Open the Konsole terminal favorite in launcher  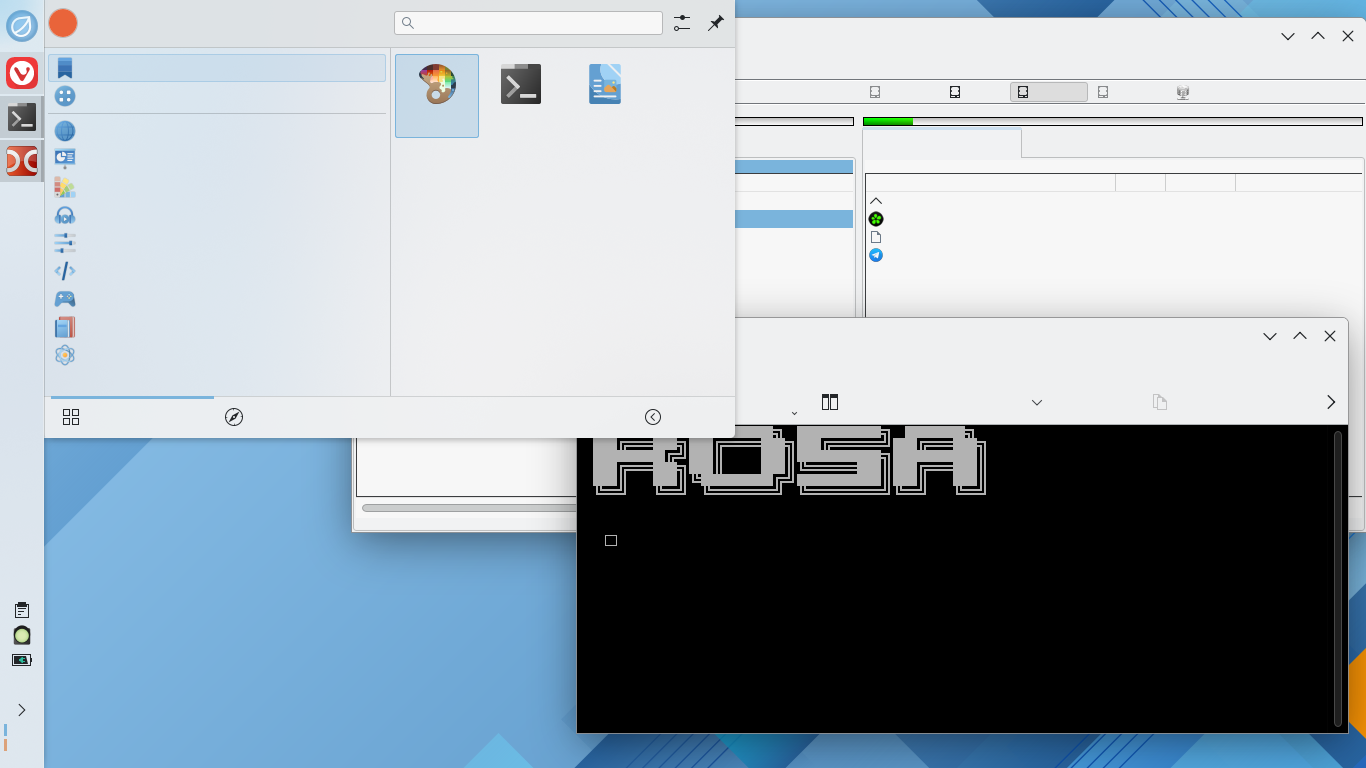click(x=521, y=85)
